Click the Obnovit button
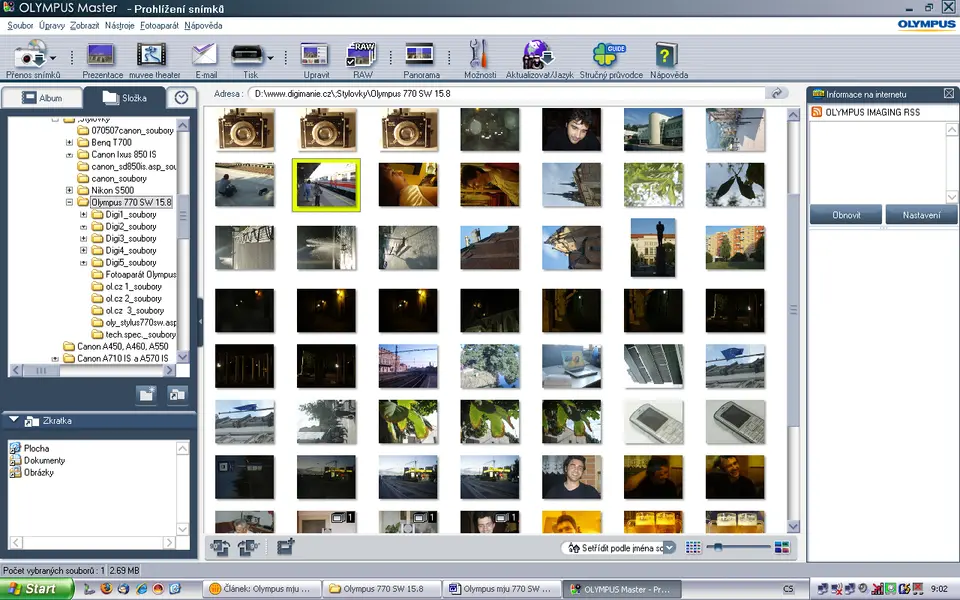Image resolution: width=960 pixels, height=600 pixels. [845, 215]
